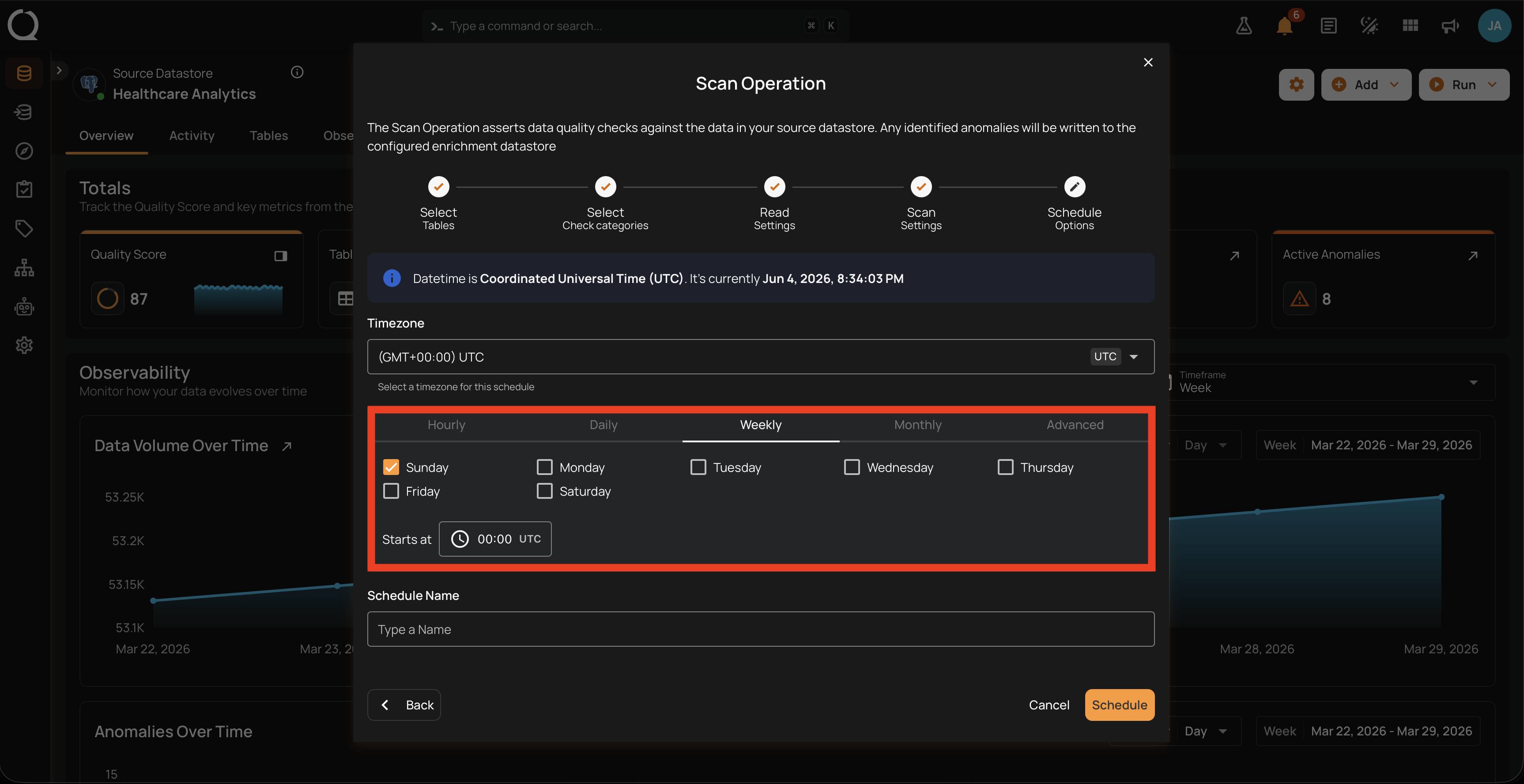Check the Friday checkbox
1524x784 pixels.
tap(391, 491)
